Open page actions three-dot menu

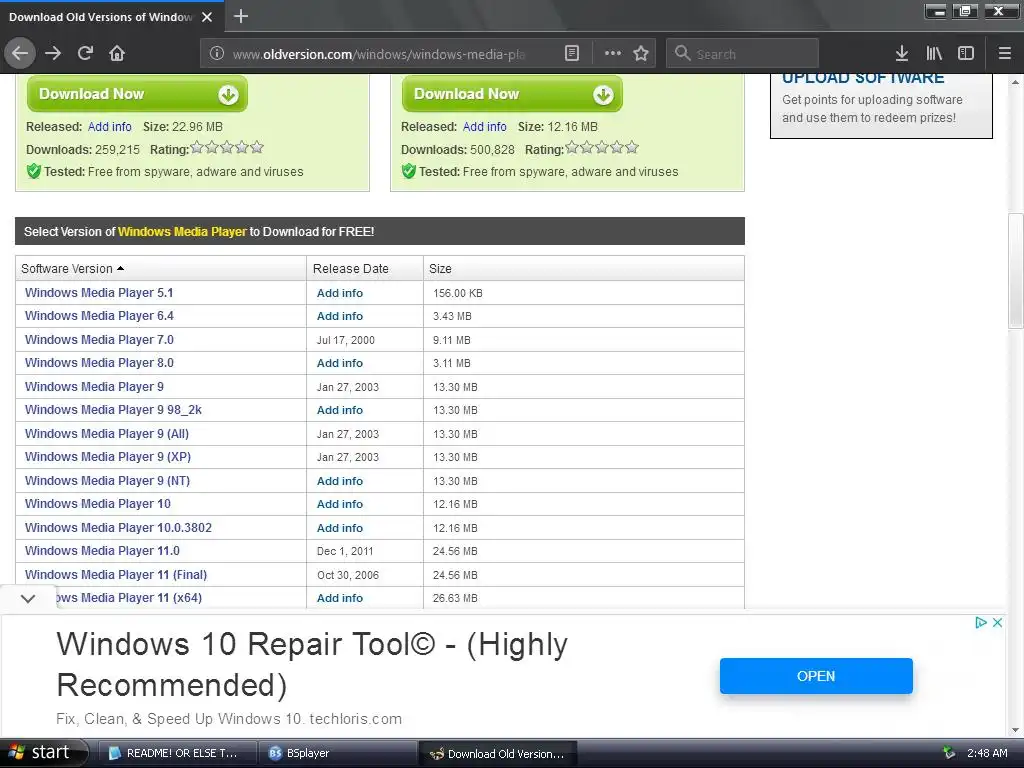click(x=613, y=54)
